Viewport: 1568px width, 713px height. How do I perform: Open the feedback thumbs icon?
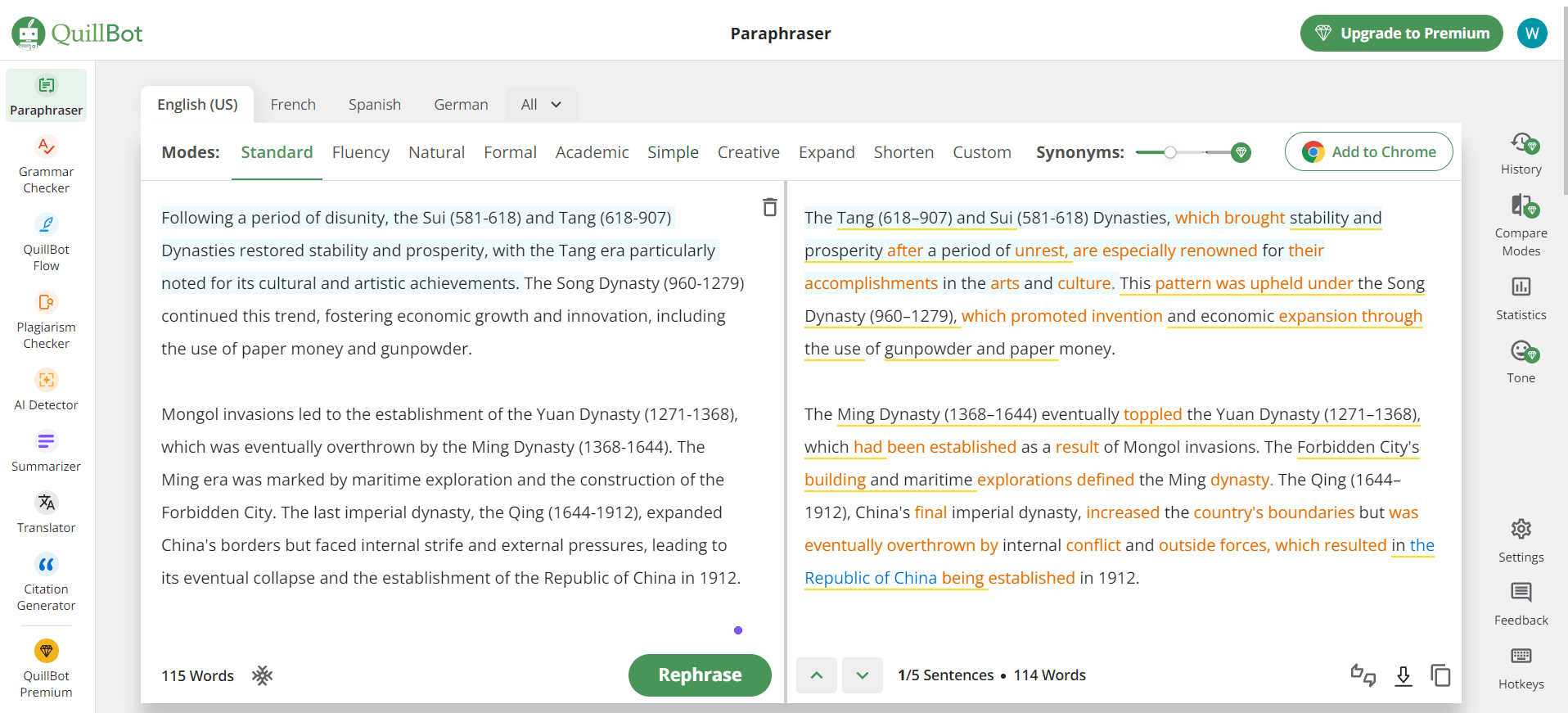coord(1363,675)
